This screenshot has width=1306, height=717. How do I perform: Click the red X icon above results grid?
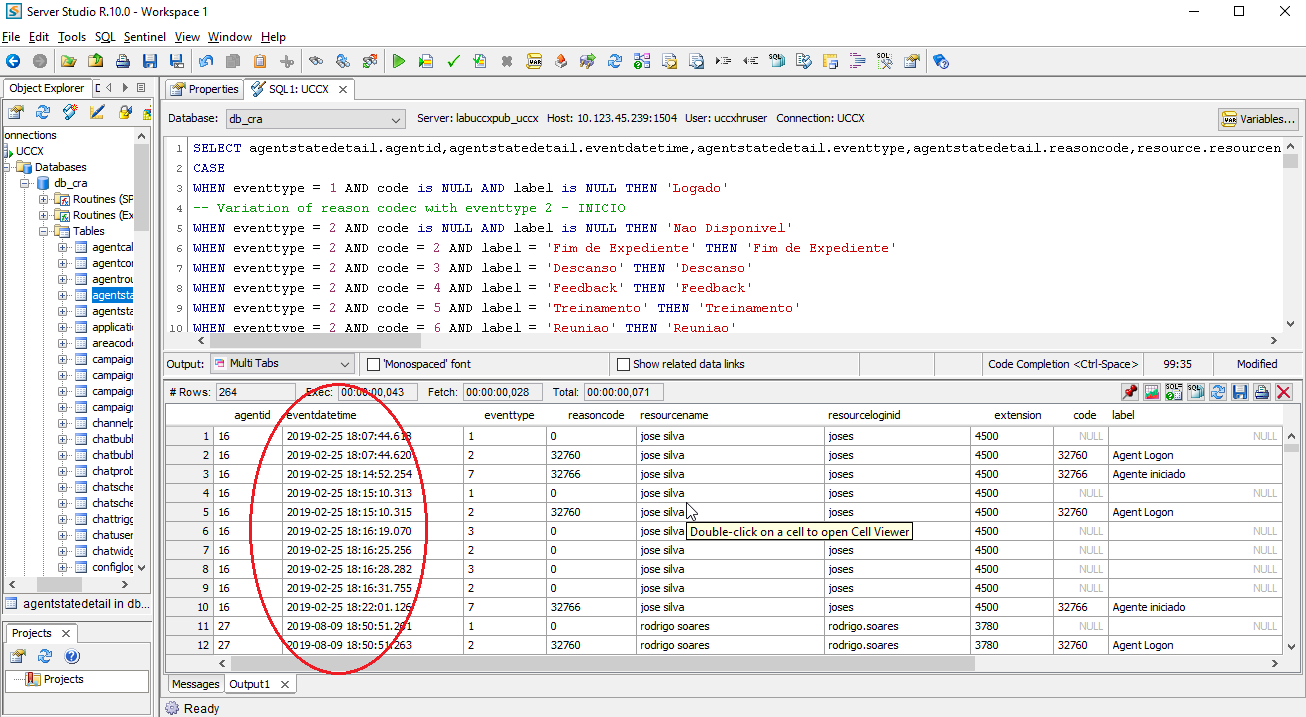[1284, 392]
